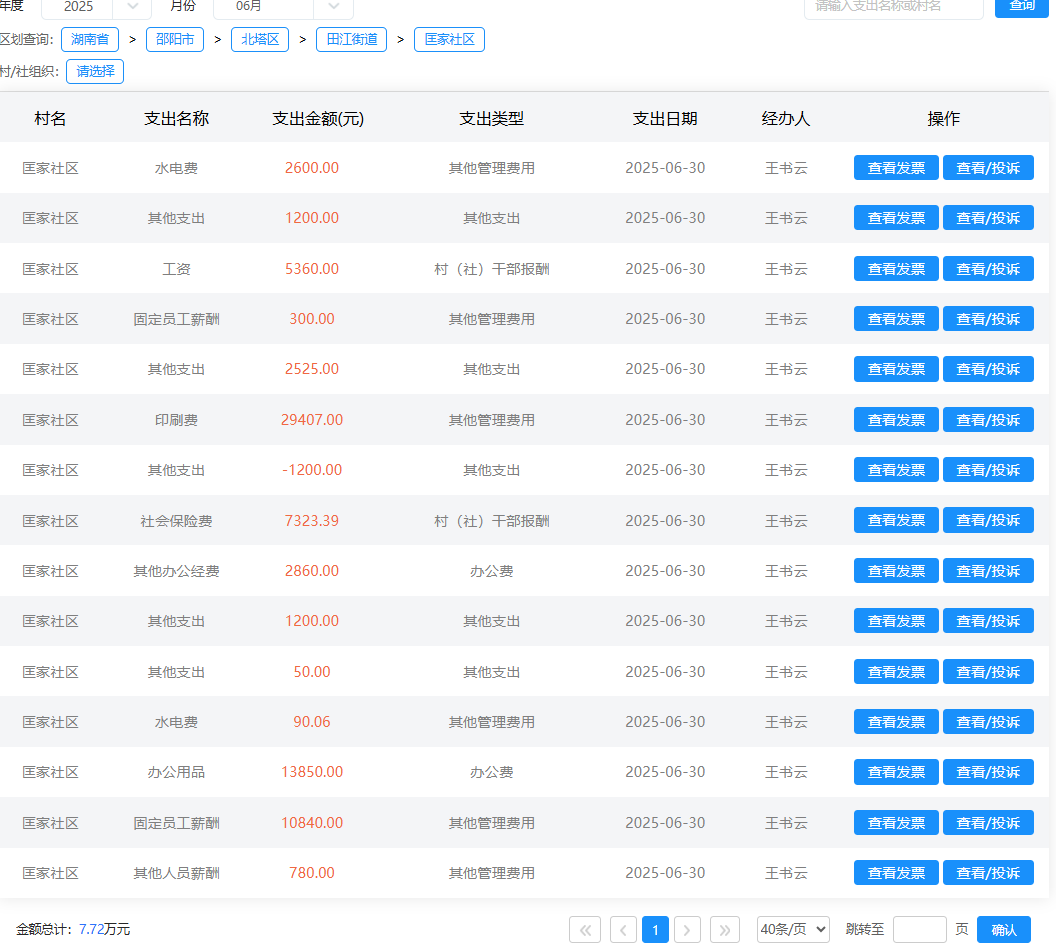
Task: Click the 确认 jump button
Action: 1003,930
